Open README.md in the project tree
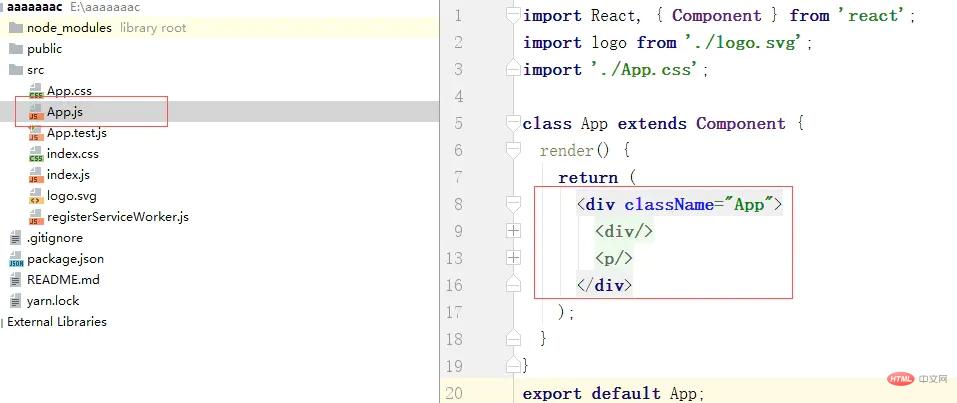This screenshot has width=957, height=403. [63, 280]
